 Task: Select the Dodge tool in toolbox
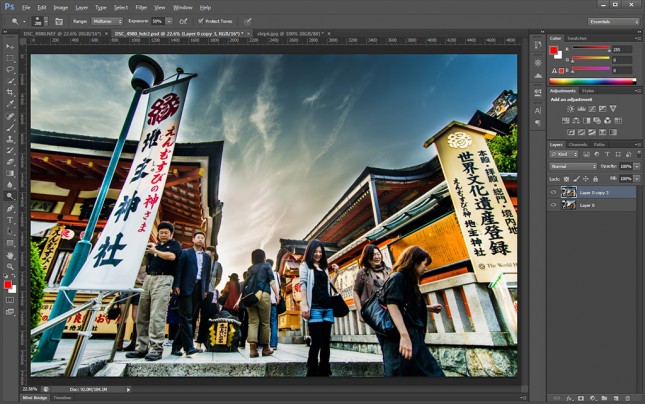(10, 196)
